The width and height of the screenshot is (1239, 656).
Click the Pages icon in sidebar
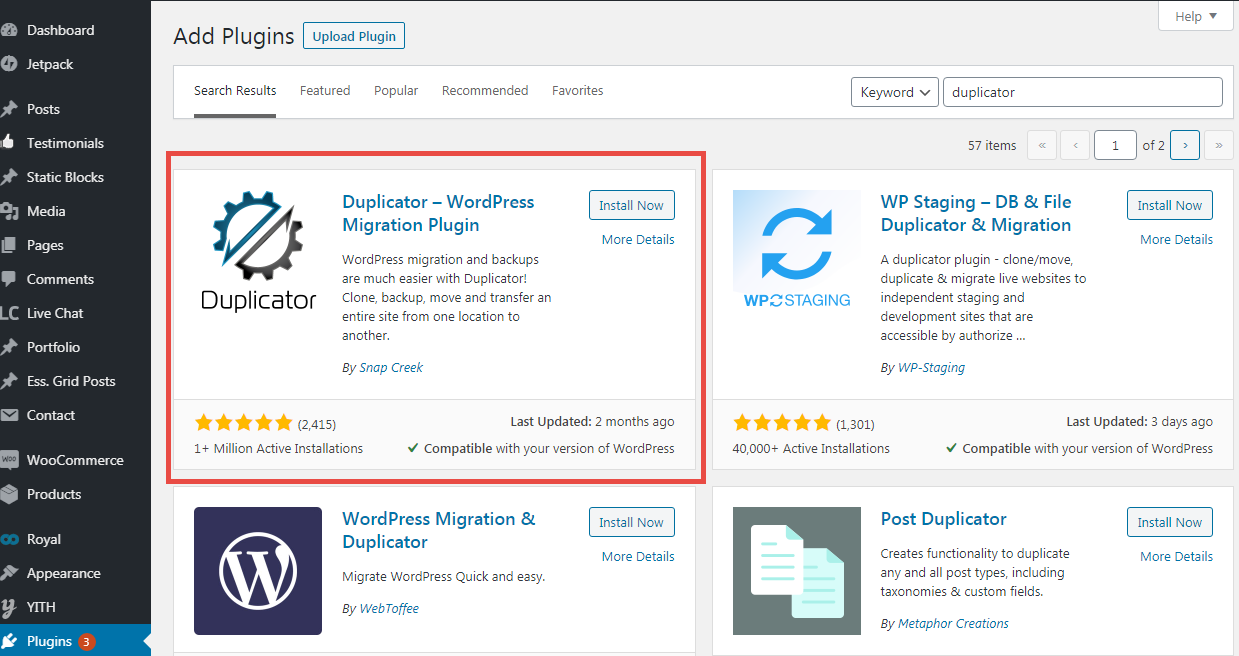coord(8,245)
